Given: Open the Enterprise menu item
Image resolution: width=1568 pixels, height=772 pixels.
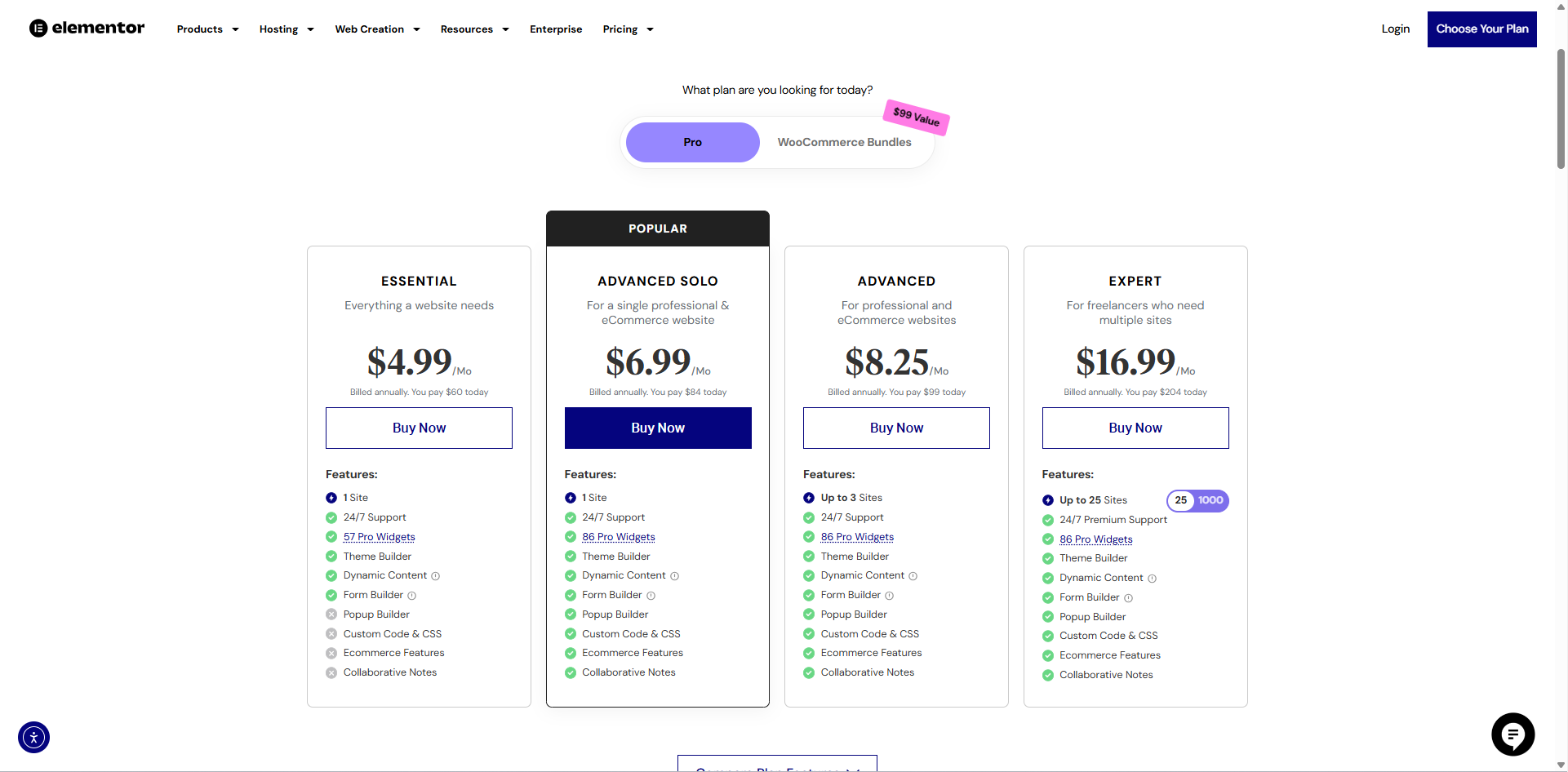Looking at the screenshot, I should click(556, 29).
